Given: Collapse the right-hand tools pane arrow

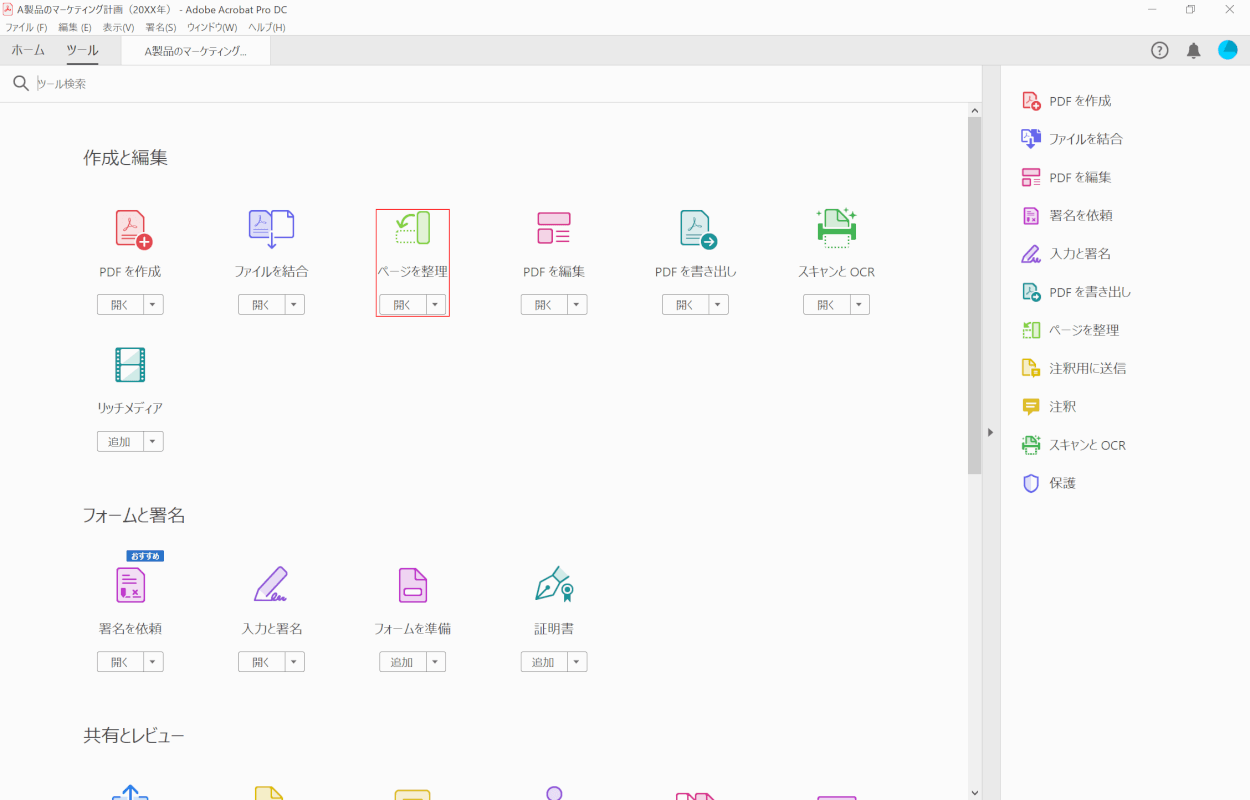Looking at the screenshot, I should (990, 432).
